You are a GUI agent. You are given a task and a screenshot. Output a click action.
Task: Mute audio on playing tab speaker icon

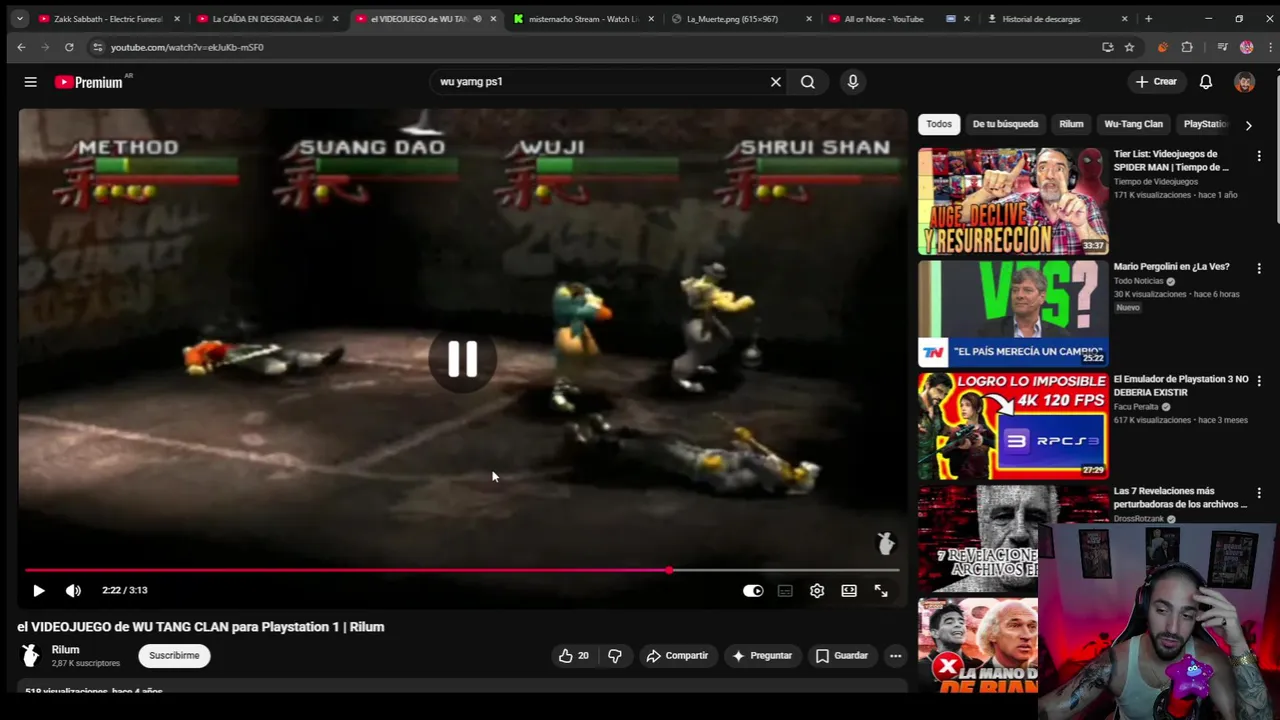point(477,19)
